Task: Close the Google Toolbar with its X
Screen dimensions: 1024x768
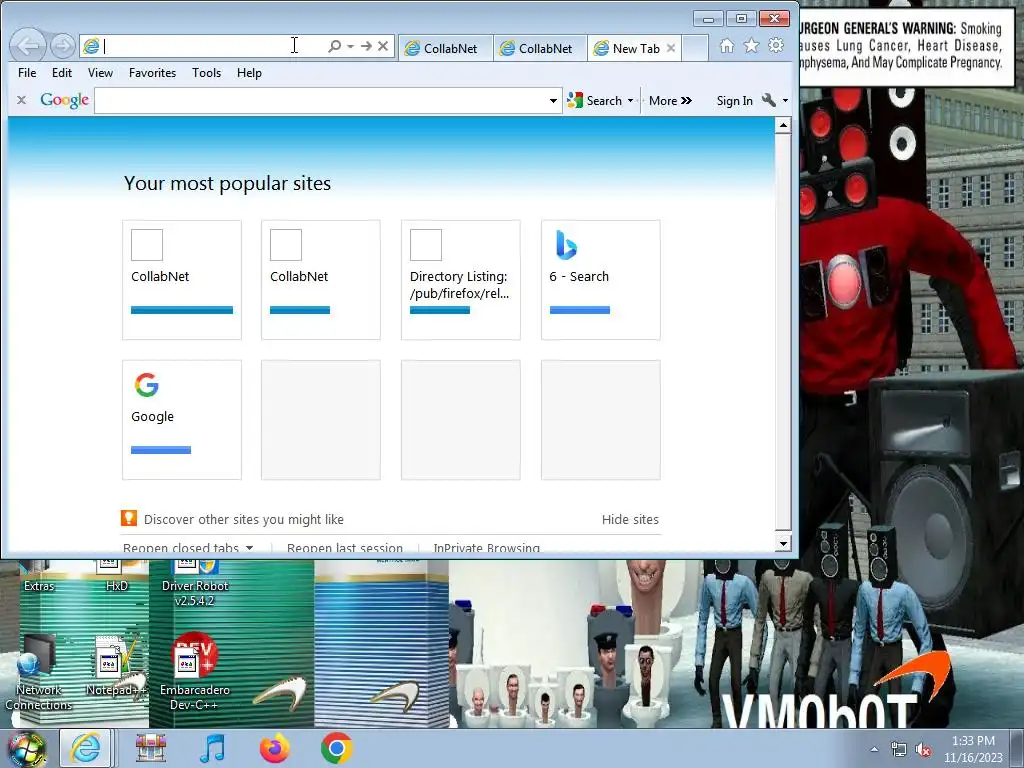Action: coord(22,100)
